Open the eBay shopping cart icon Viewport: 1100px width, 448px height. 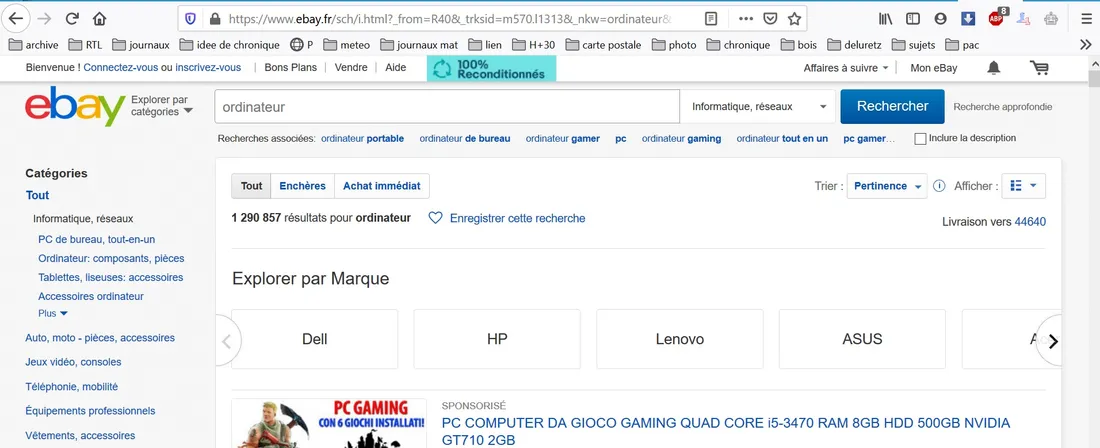[x=1039, y=68]
